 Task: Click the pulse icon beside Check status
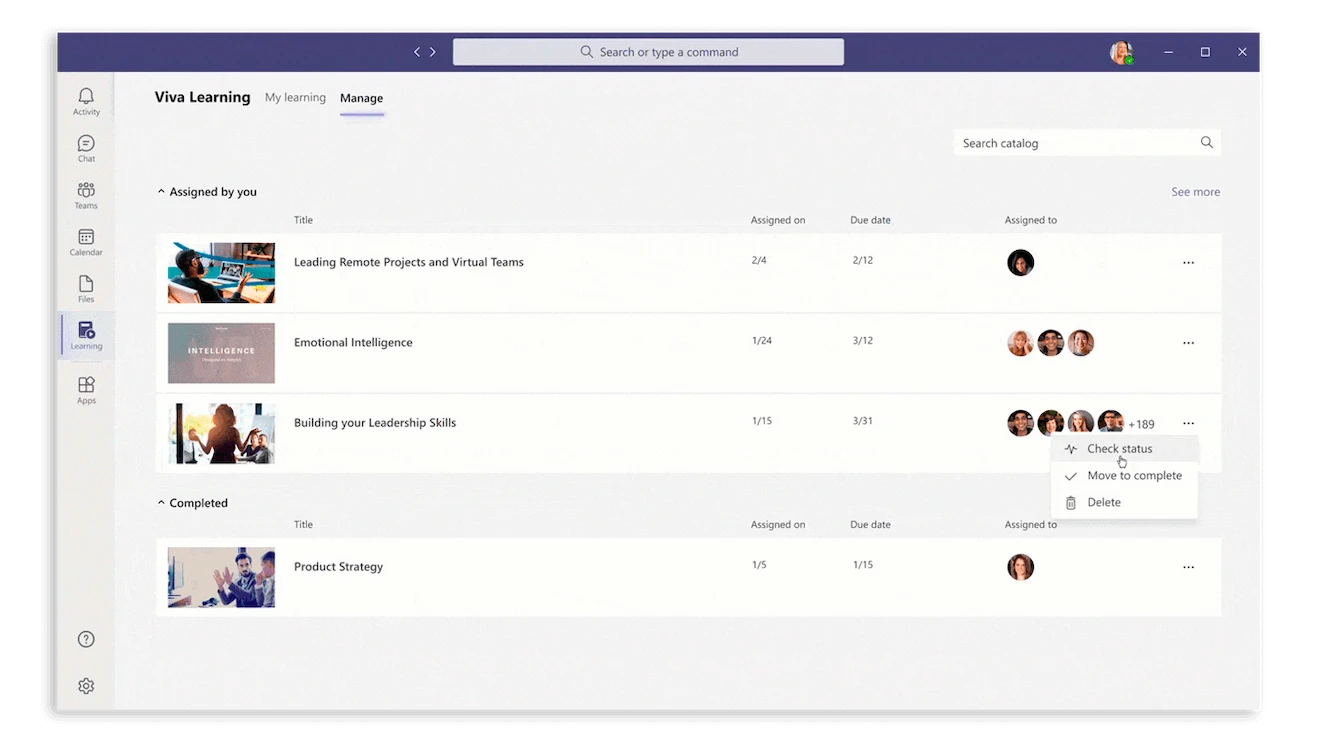click(1071, 449)
